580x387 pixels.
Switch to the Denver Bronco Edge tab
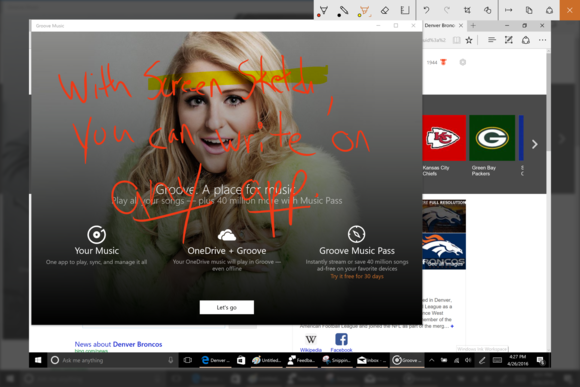[x=439, y=25]
